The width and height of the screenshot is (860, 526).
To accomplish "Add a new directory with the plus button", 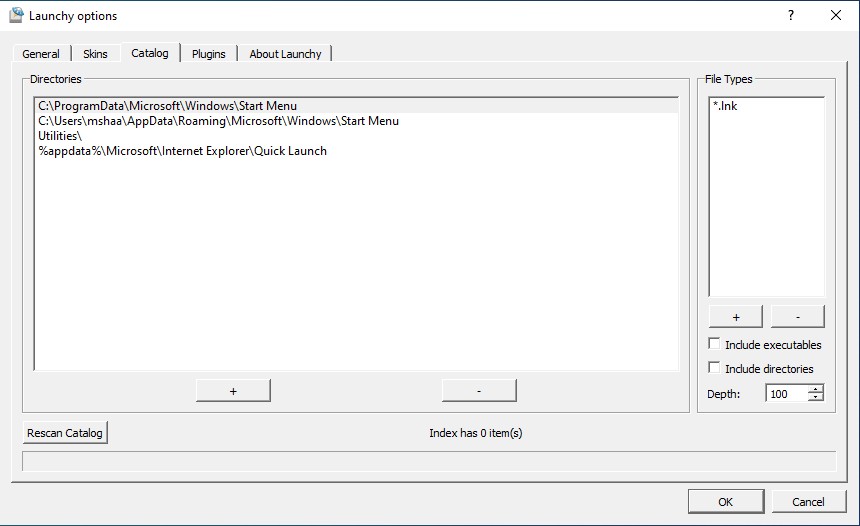I will tap(233, 391).
